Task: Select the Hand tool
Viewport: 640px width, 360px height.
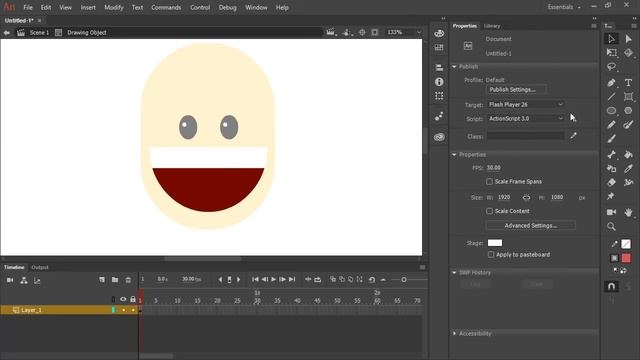Action: tap(629, 212)
